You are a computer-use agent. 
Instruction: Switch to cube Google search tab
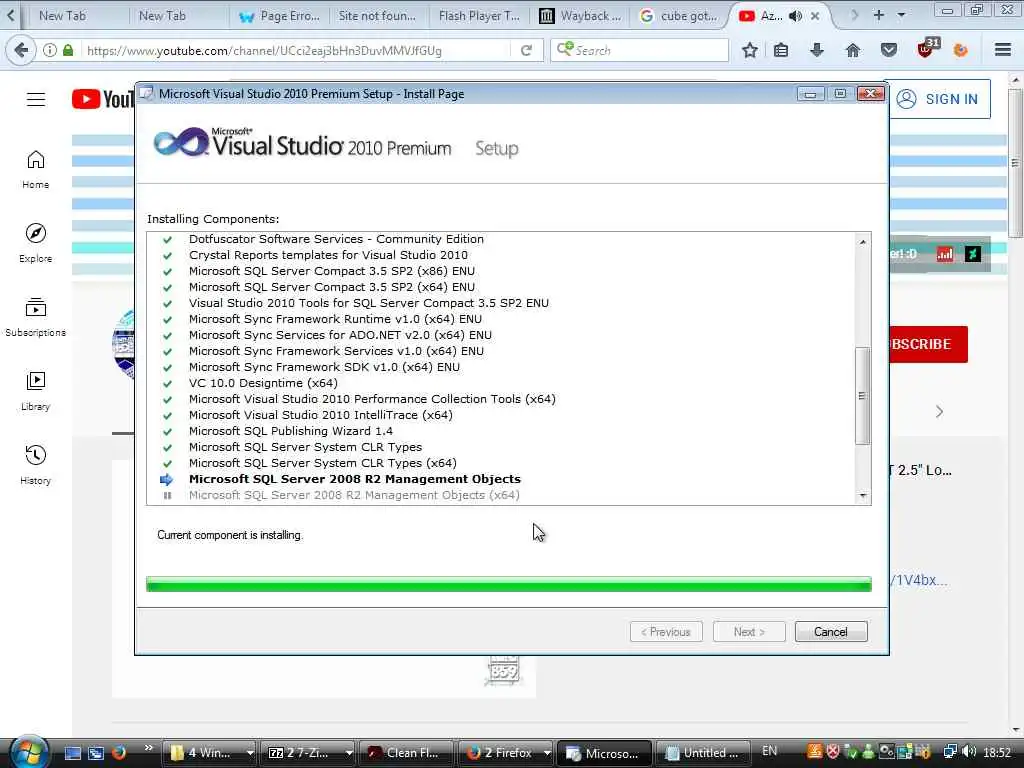pos(680,16)
